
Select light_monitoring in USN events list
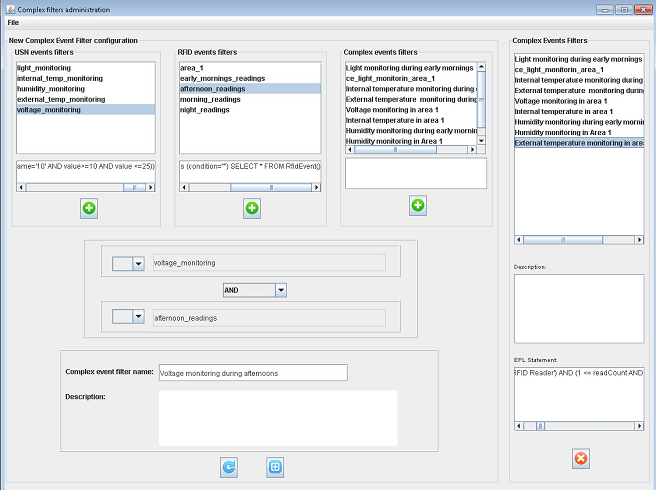(44, 67)
